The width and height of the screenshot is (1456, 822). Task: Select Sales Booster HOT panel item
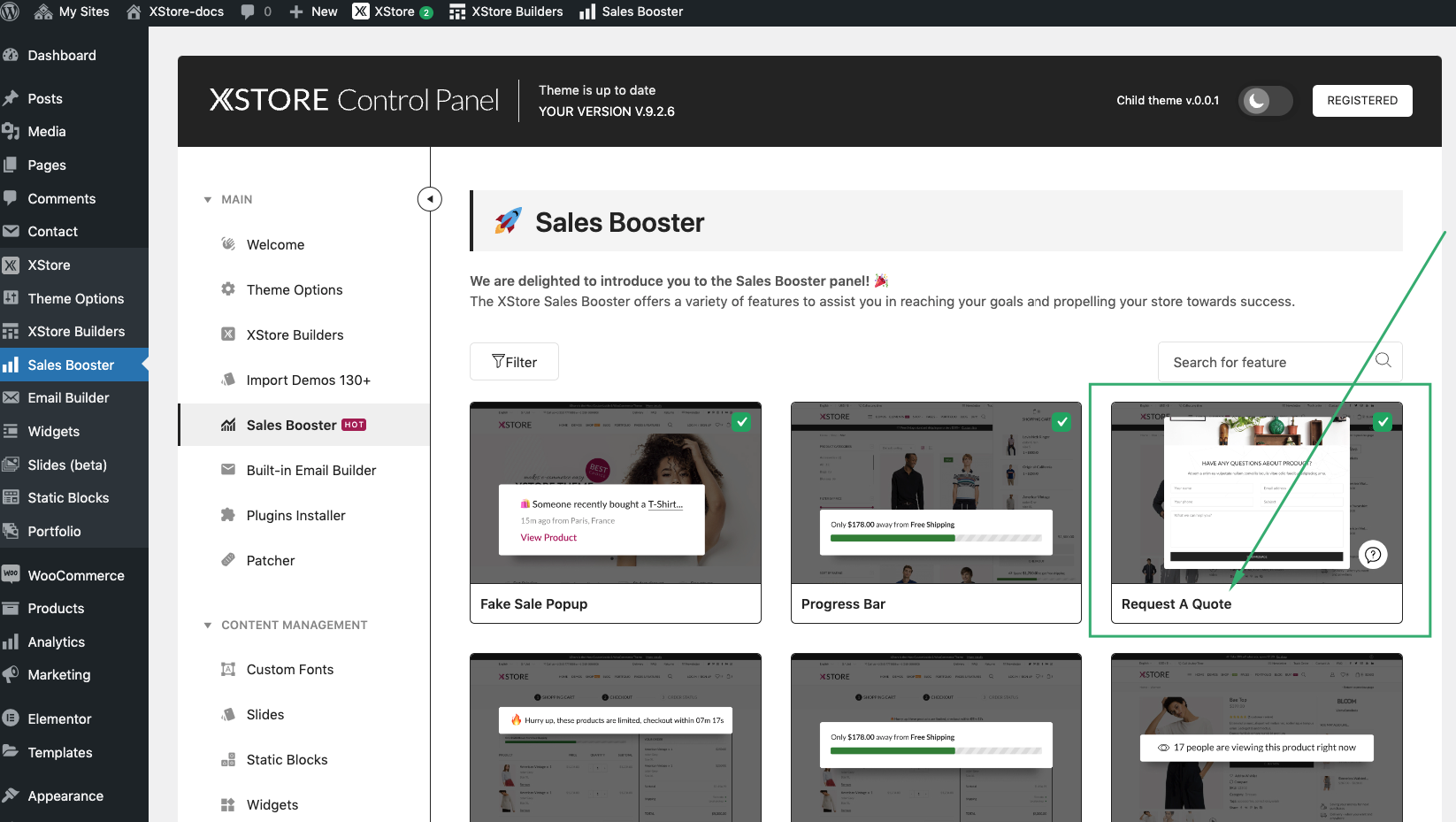pos(304,425)
